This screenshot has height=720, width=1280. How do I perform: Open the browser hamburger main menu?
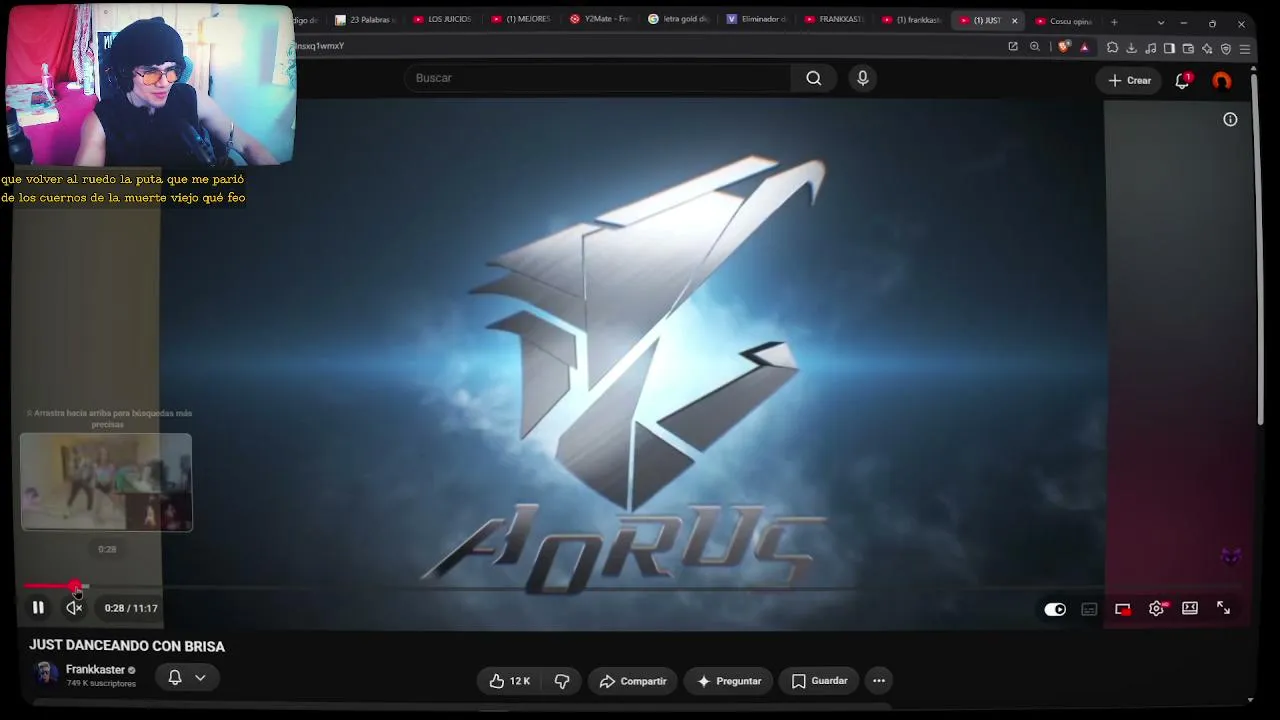click(1245, 48)
